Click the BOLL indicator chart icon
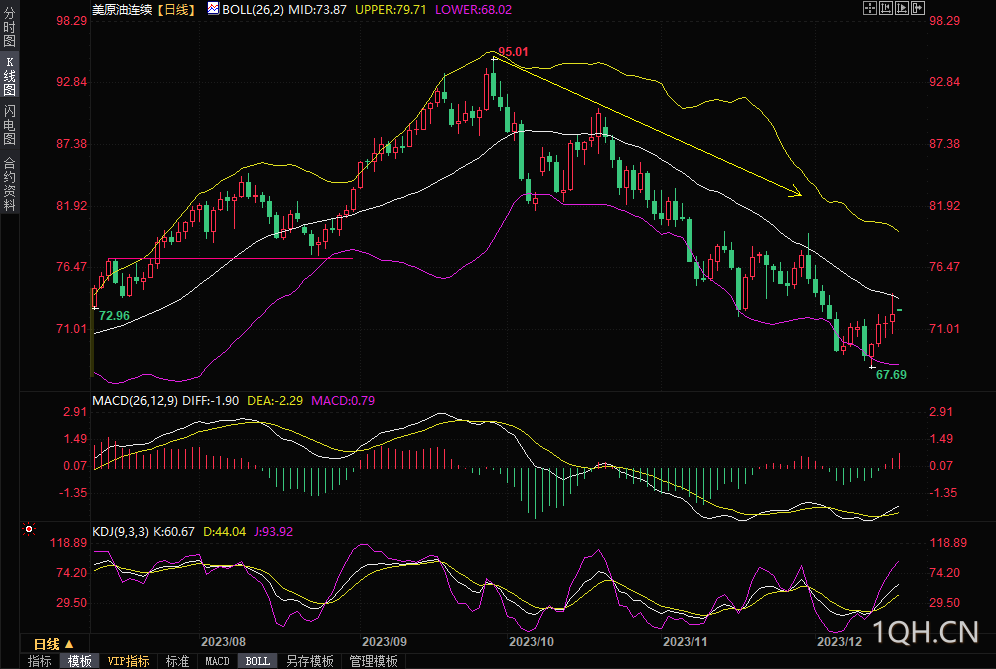 click(213, 8)
